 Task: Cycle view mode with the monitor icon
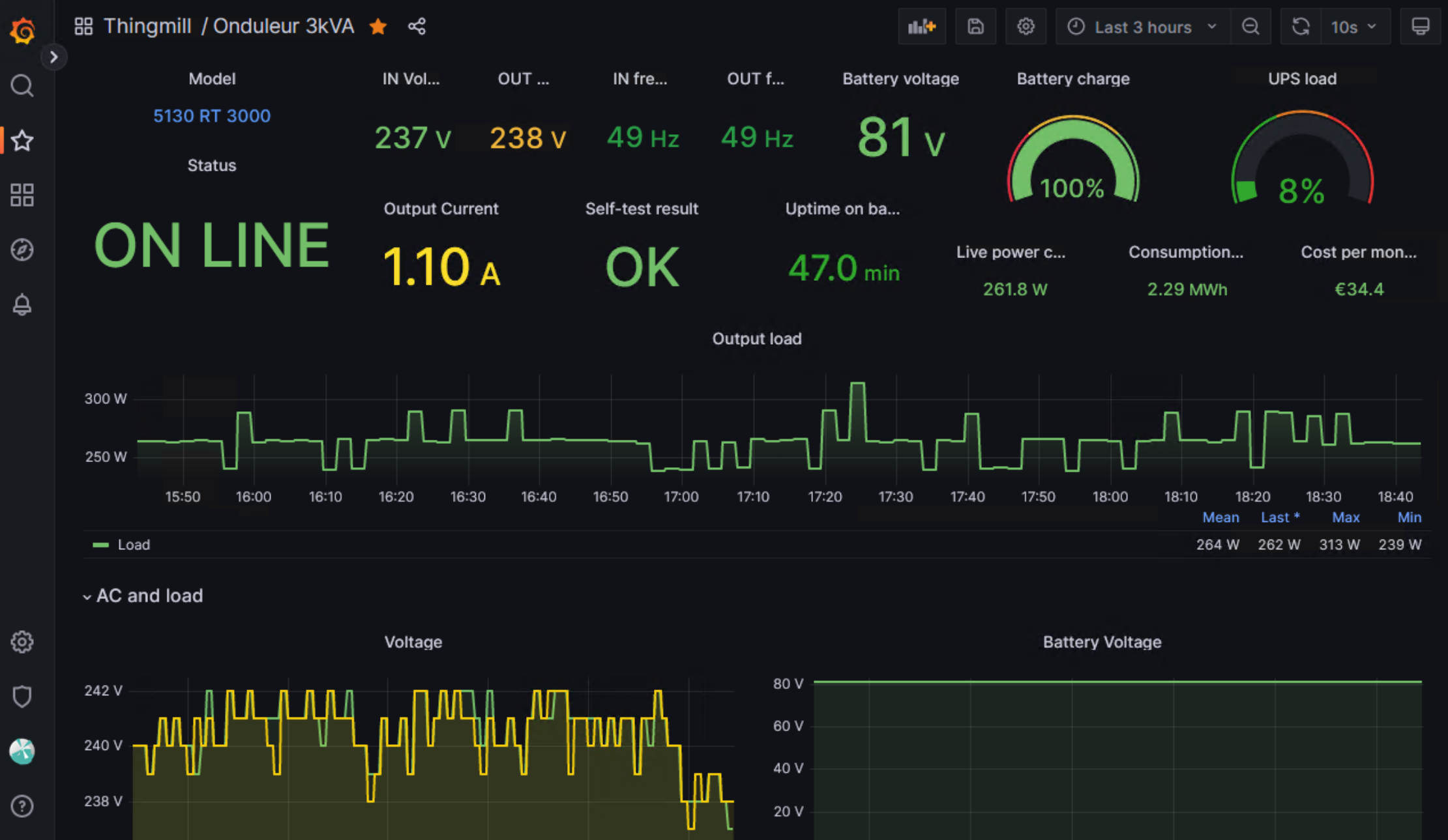tap(1420, 27)
